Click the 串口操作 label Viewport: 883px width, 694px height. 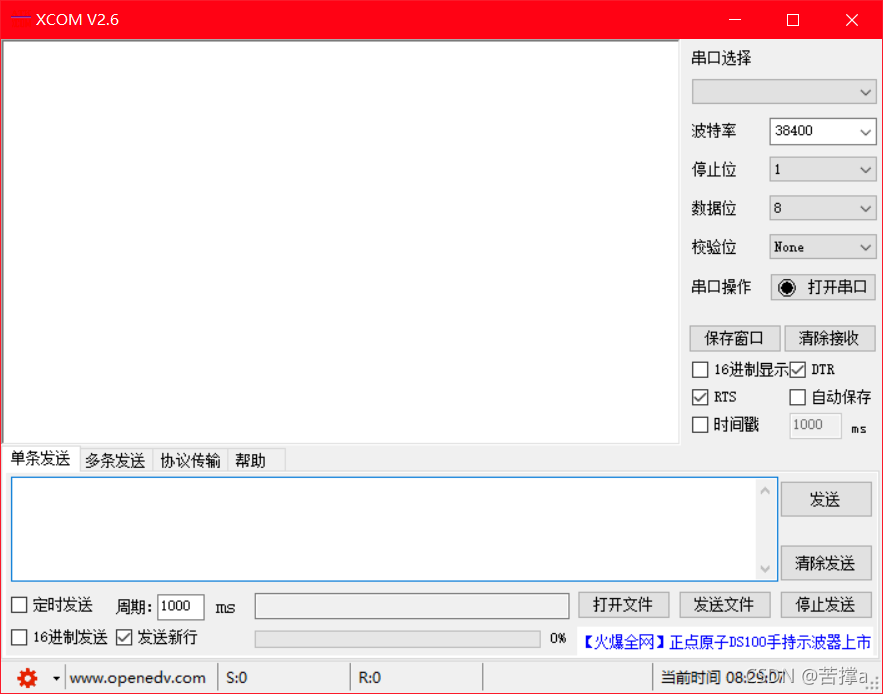(721, 287)
